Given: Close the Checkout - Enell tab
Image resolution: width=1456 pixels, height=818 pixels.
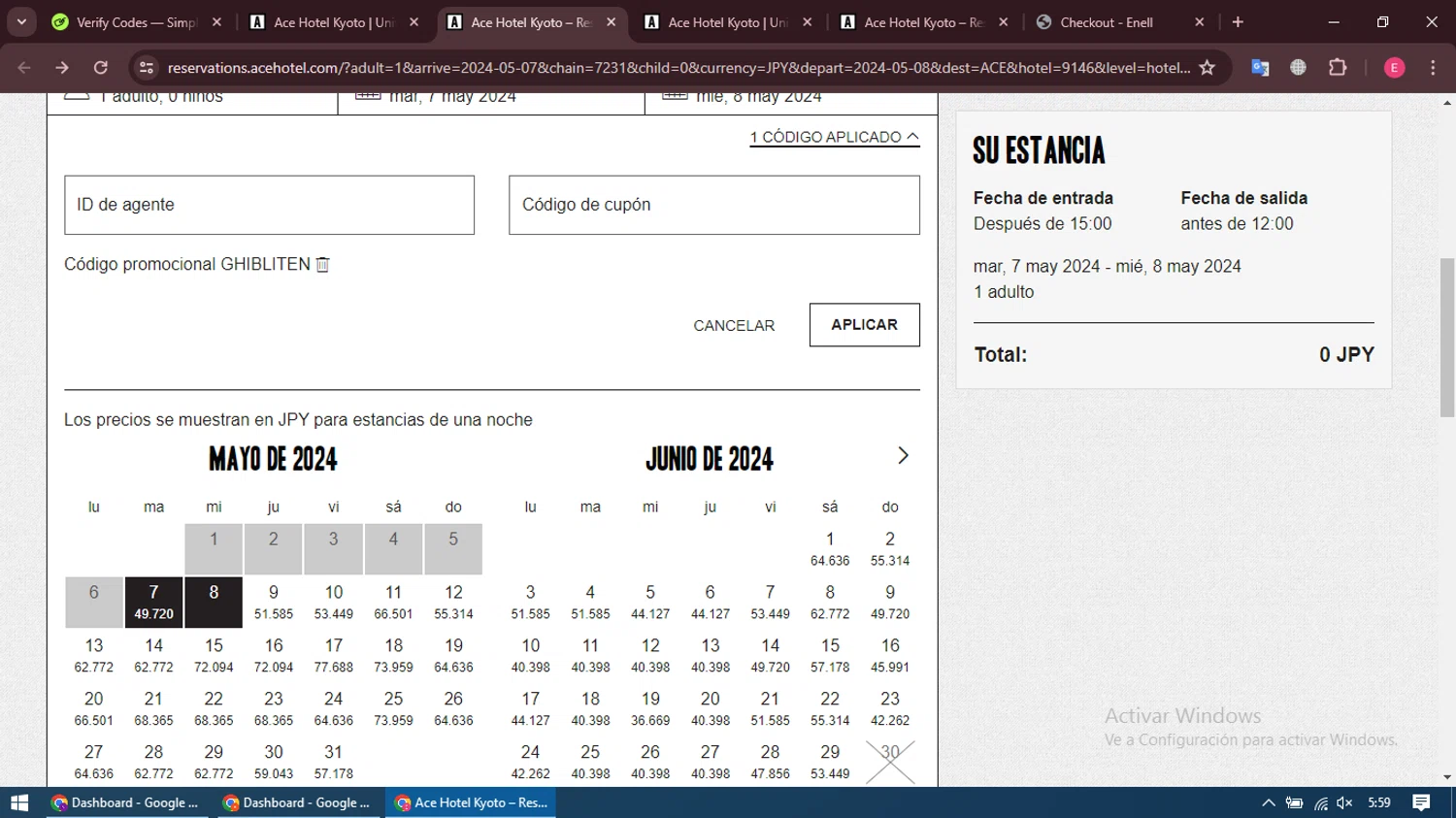Looking at the screenshot, I should (1200, 21).
